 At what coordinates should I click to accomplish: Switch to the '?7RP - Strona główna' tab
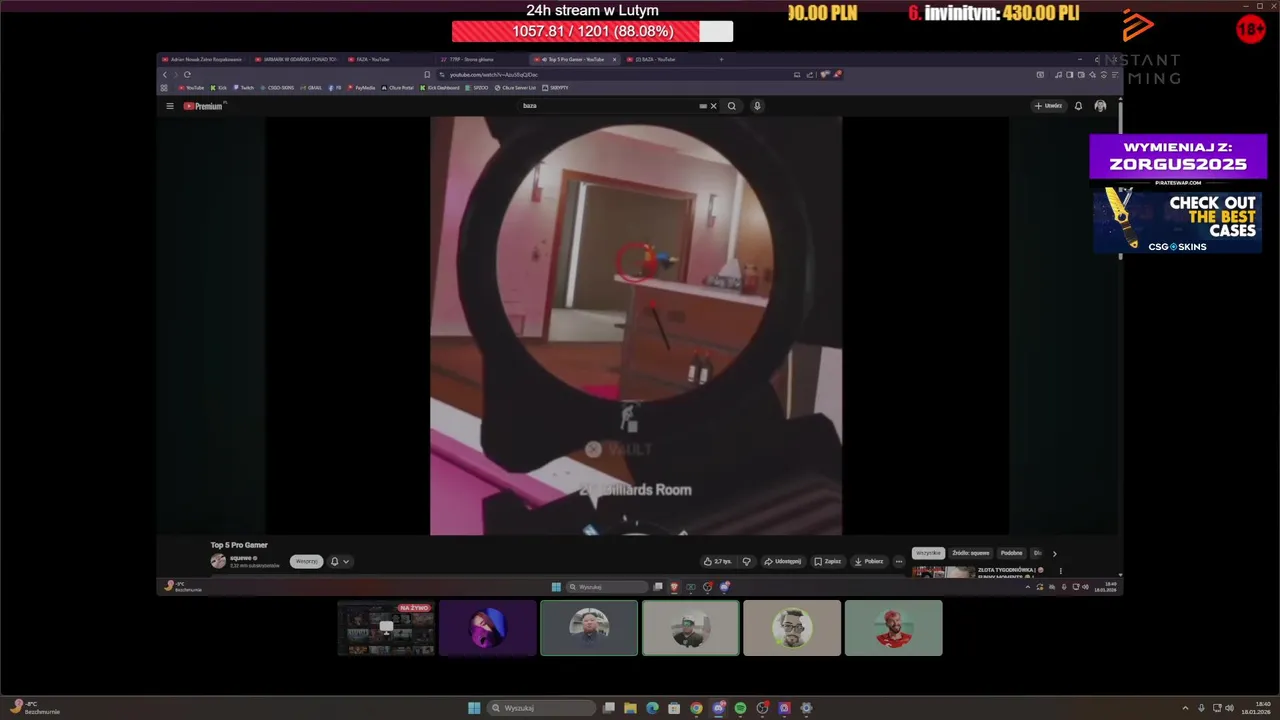[478, 59]
